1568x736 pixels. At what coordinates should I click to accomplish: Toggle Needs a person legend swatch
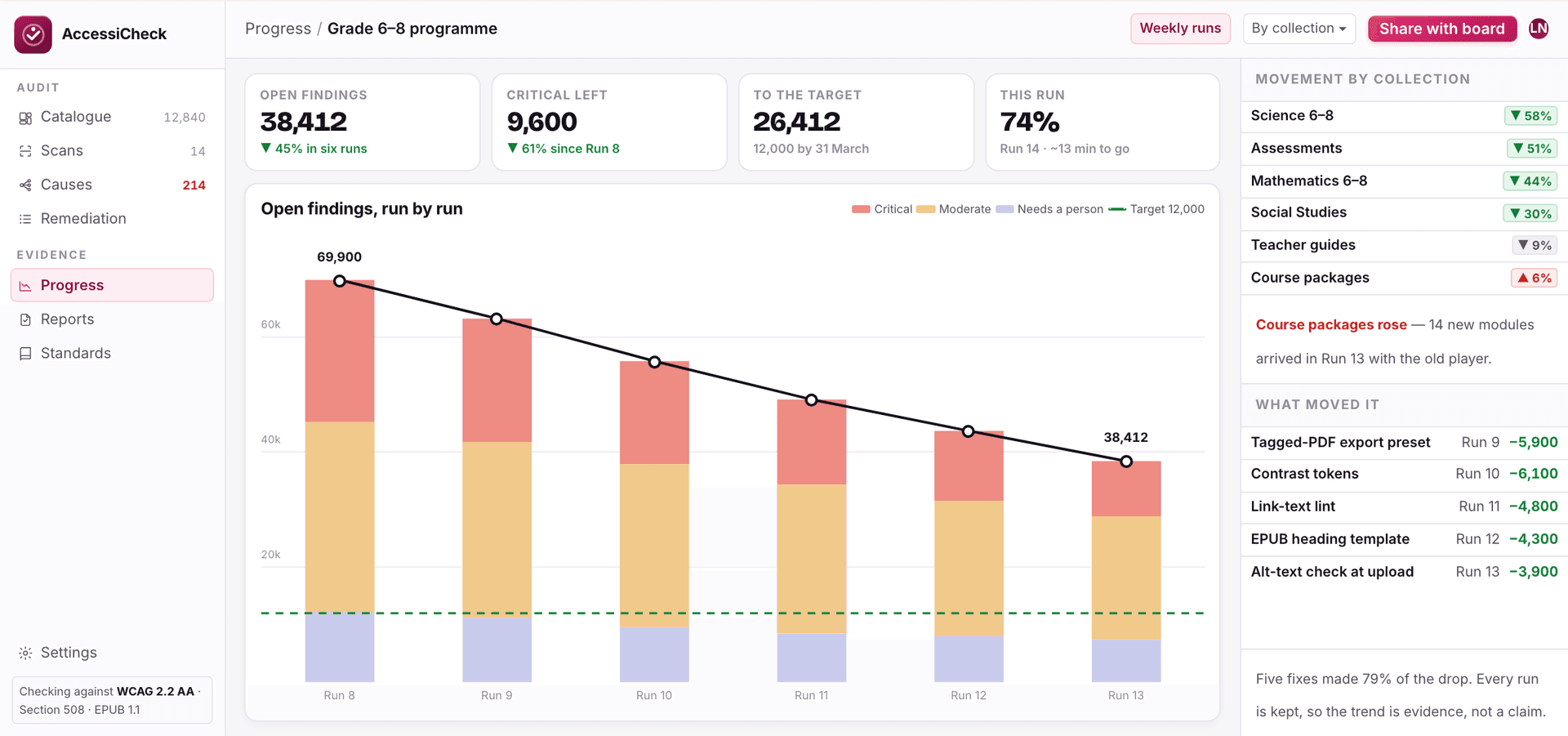(1004, 210)
